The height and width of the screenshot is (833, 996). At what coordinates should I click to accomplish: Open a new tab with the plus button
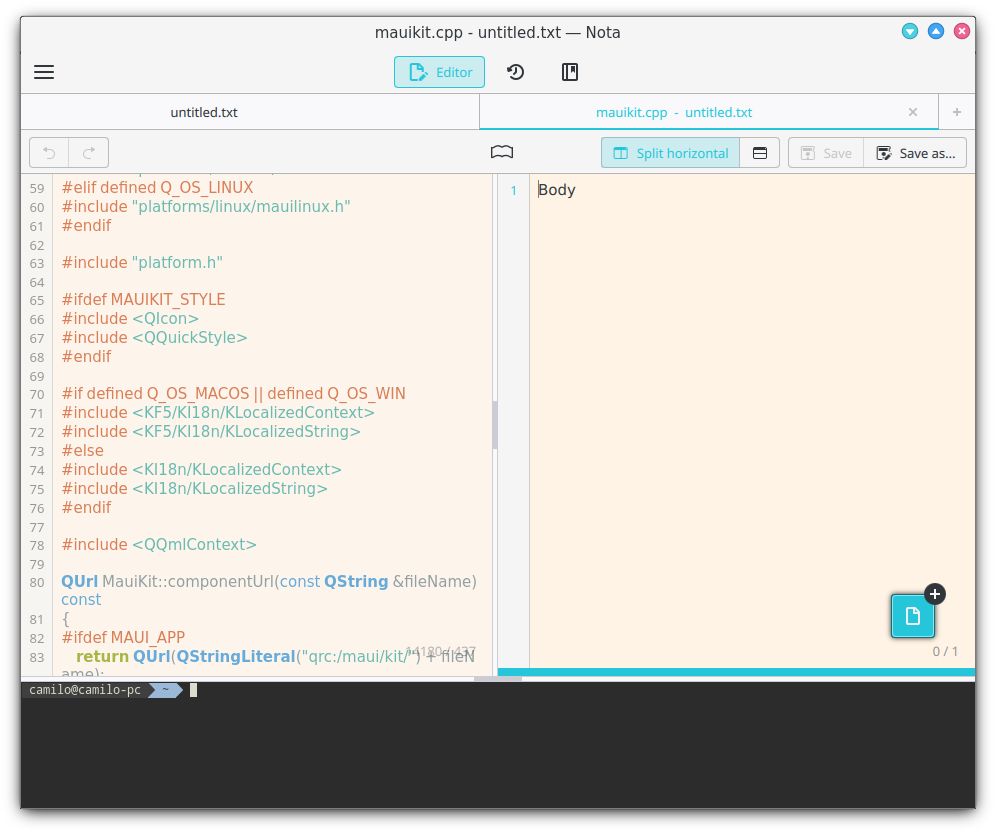(956, 112)
